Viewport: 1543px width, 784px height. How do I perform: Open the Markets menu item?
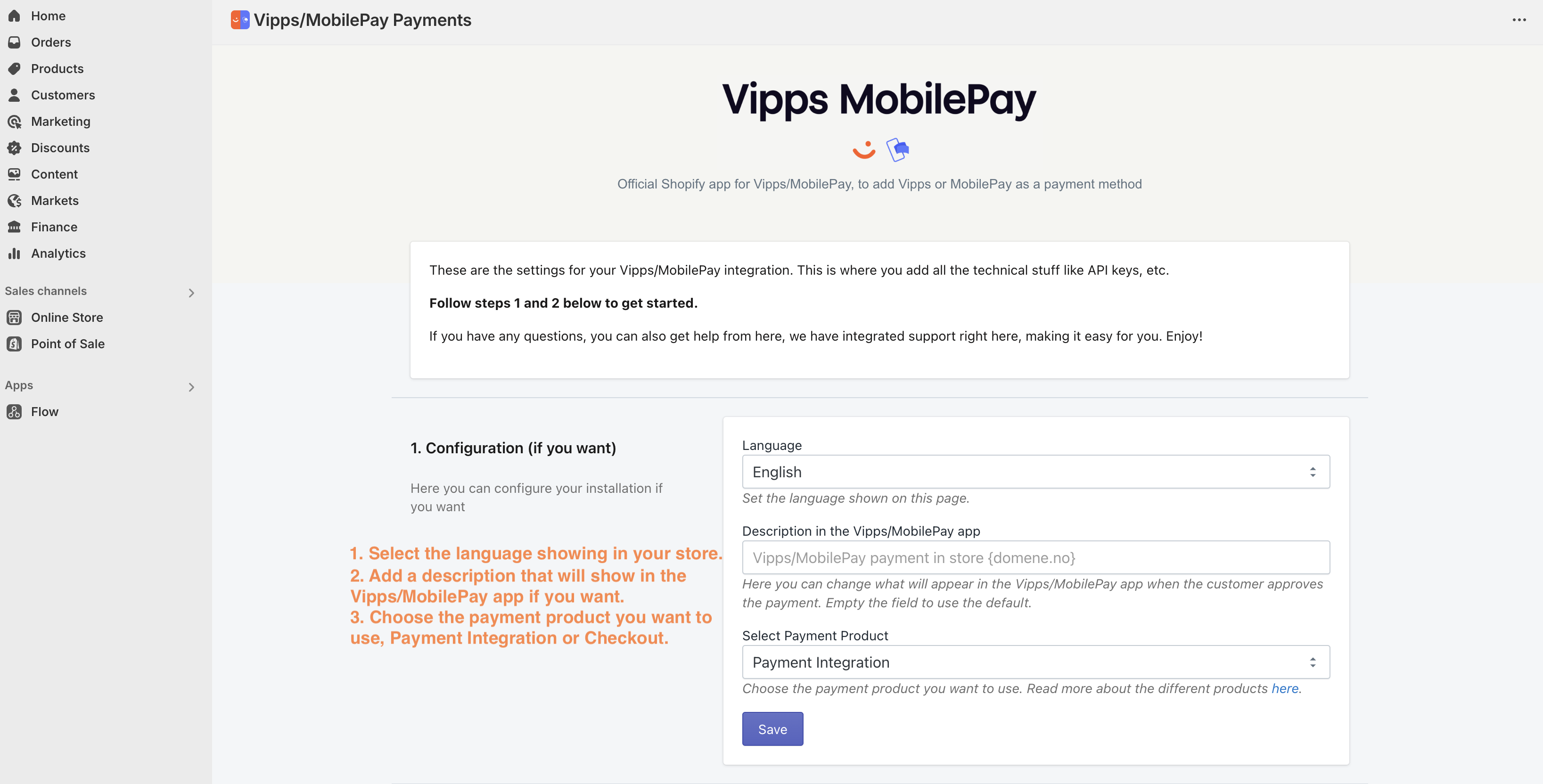pos(55,201)
